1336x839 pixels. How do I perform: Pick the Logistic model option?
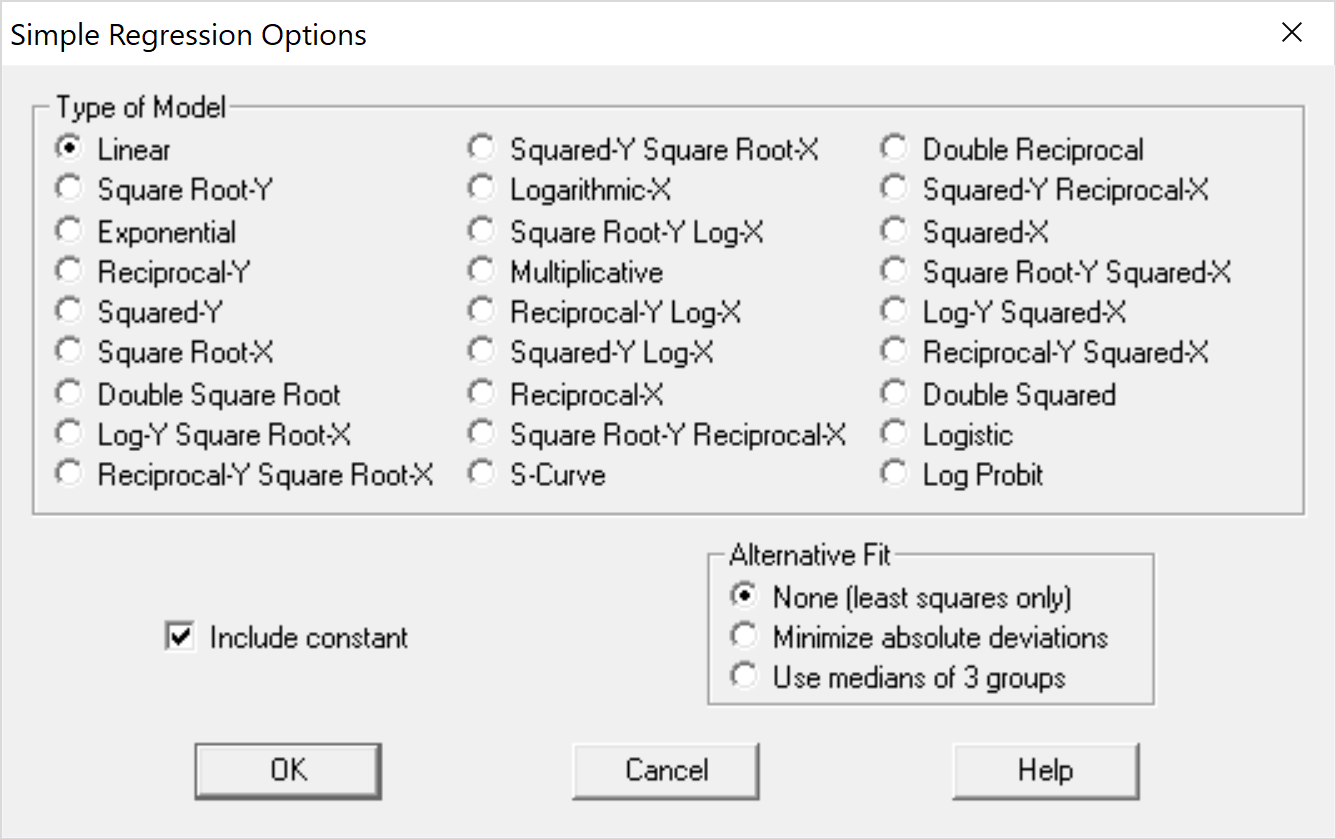pos(893,432)
